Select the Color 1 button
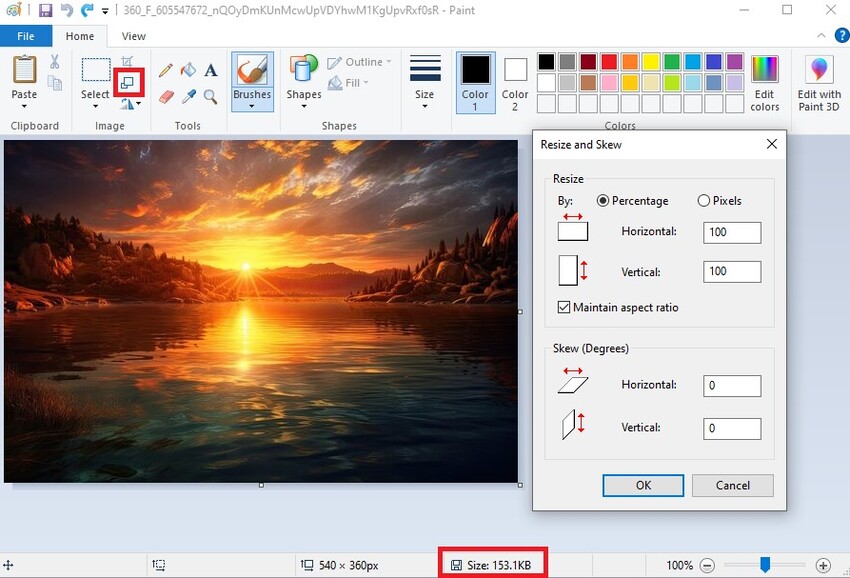The image size is (850, 578). (475, 82)
